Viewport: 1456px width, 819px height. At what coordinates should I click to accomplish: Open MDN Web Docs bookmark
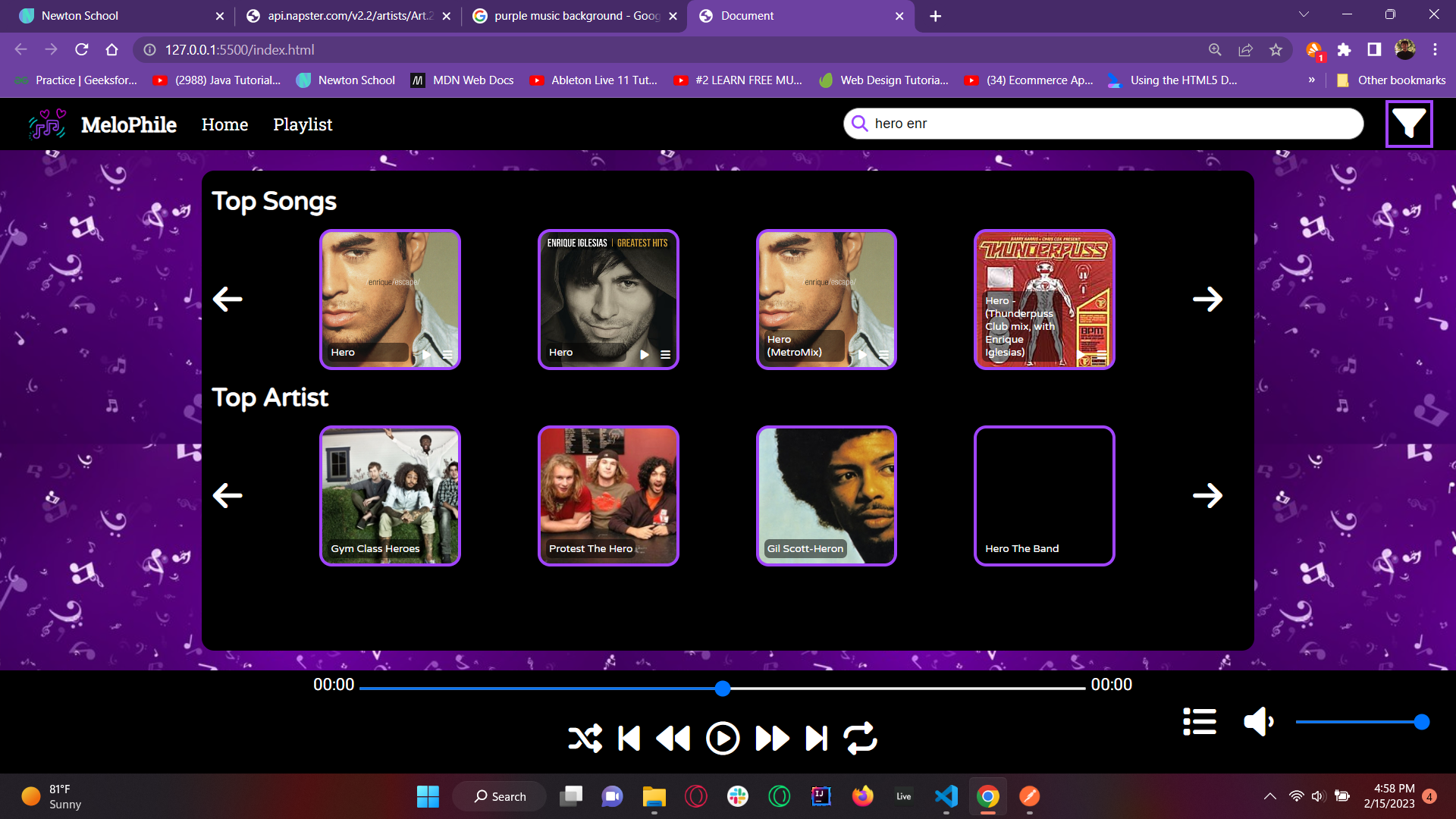coord(462,80)
